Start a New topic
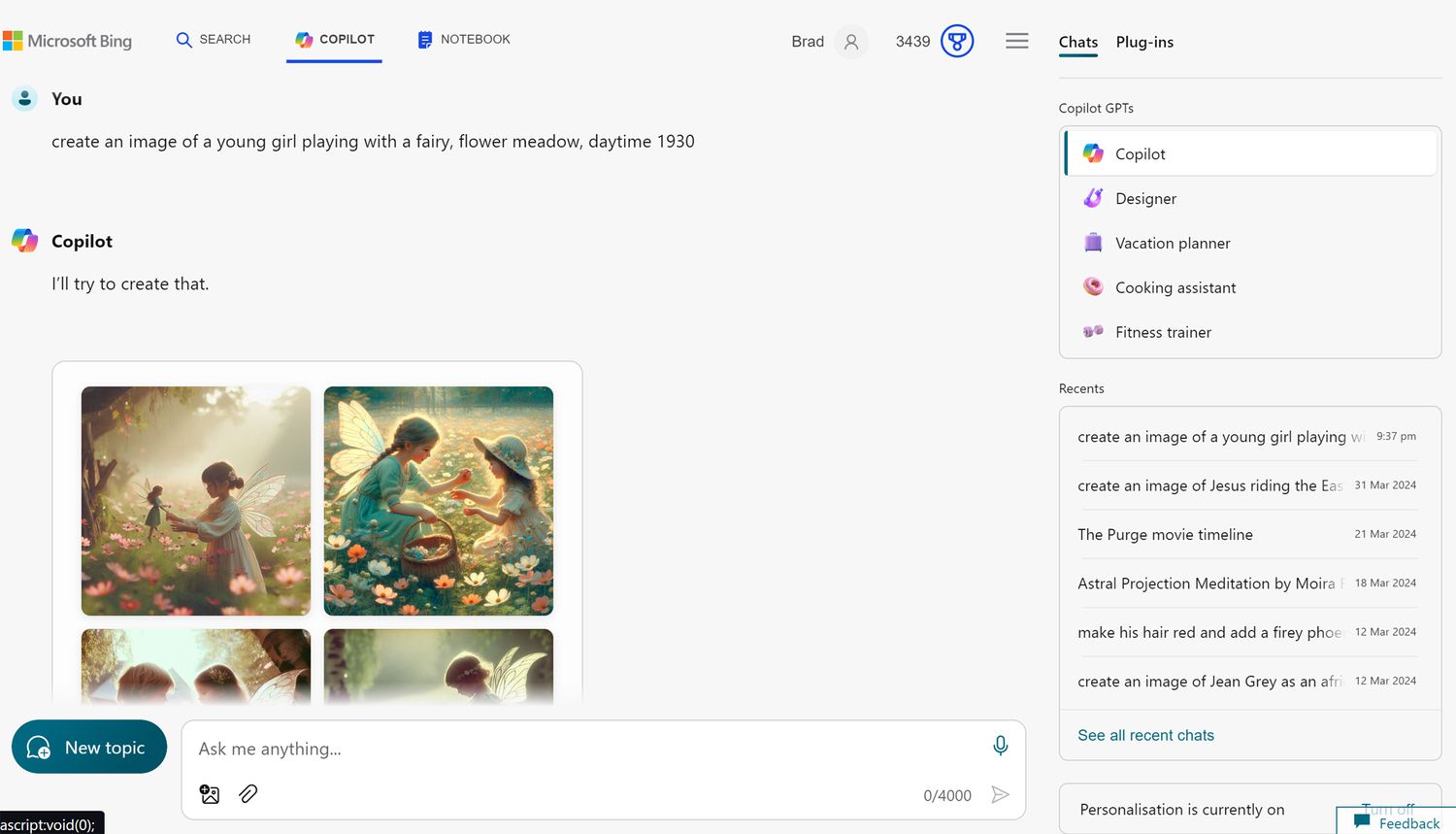The height and width of the screenshot is (834, 1456). pyautogui.click(x=89, y=747)
